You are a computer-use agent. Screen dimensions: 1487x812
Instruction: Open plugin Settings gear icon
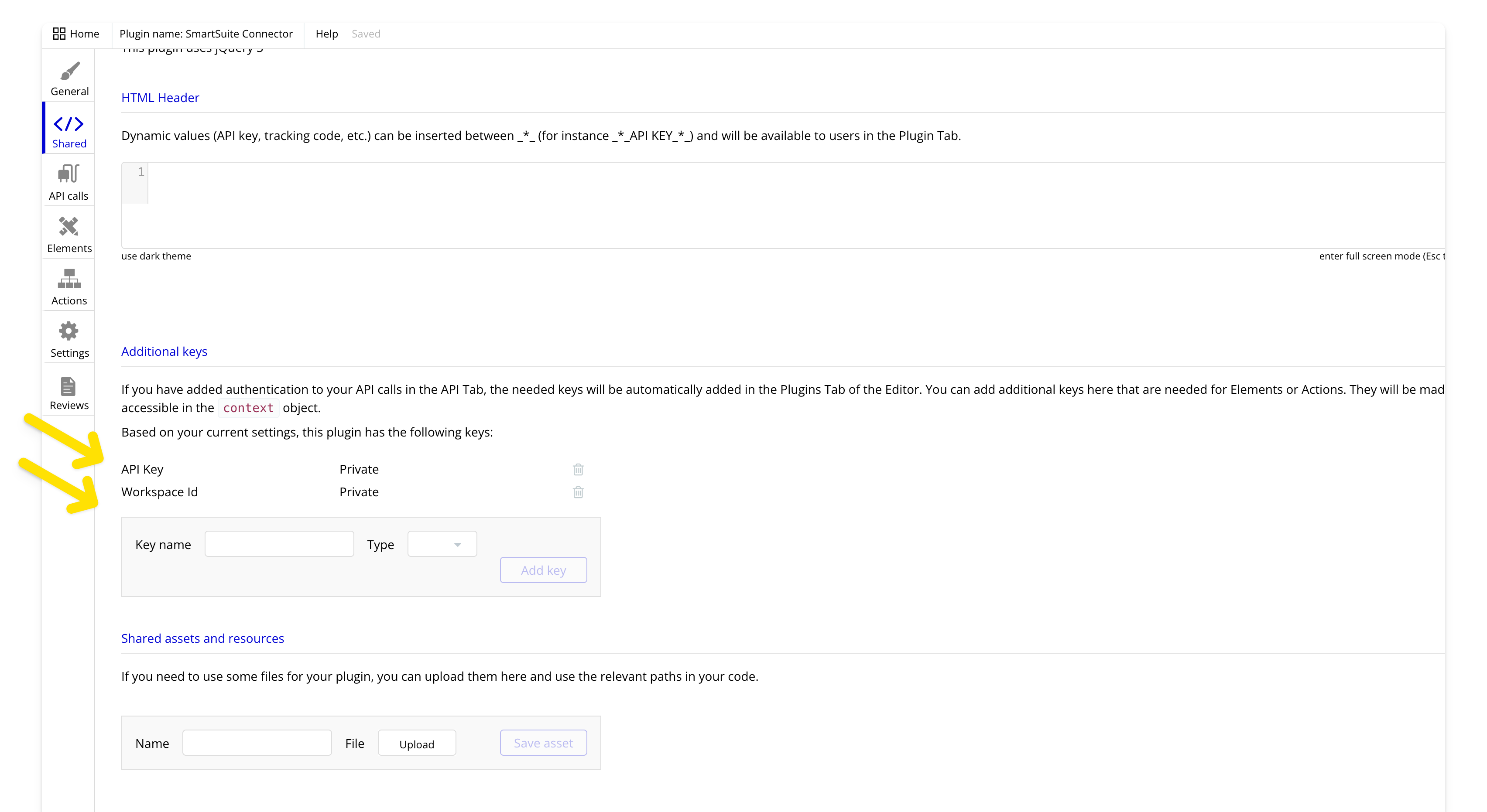point(69,331)
